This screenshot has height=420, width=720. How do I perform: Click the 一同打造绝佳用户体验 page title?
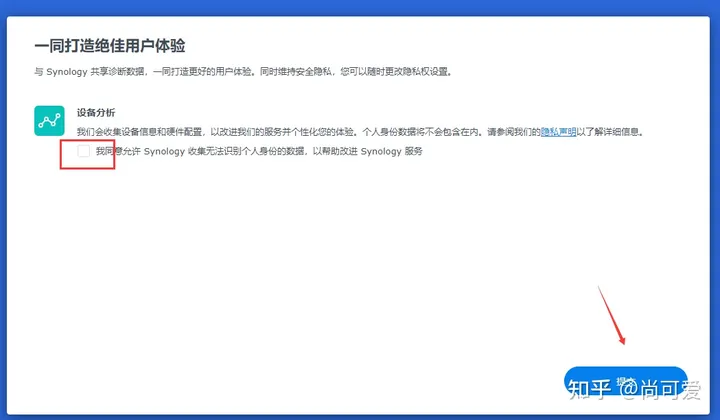tap(110, 46)
